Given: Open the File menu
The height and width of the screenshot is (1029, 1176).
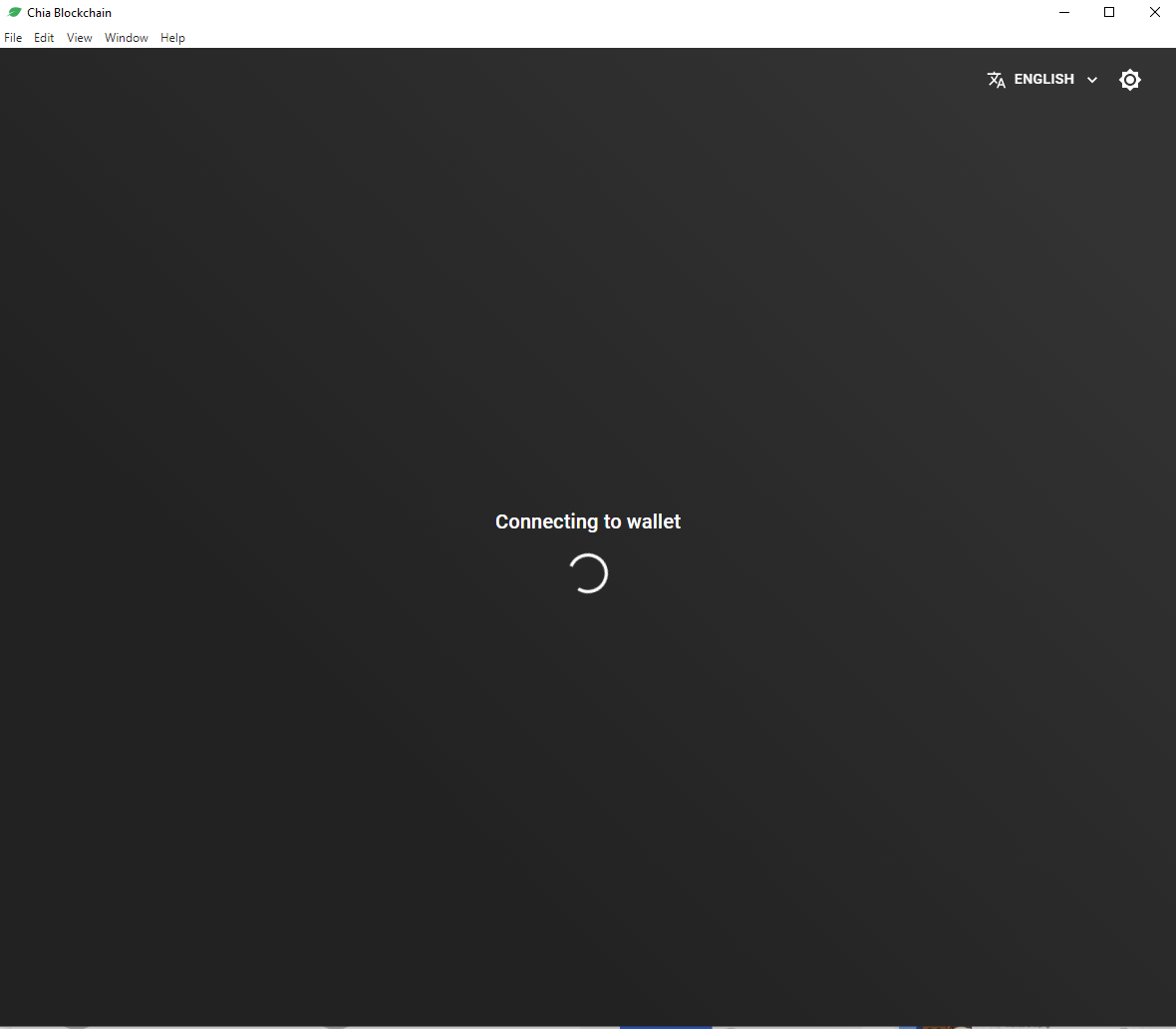Looking at the screenshot, I should point(13,38).
